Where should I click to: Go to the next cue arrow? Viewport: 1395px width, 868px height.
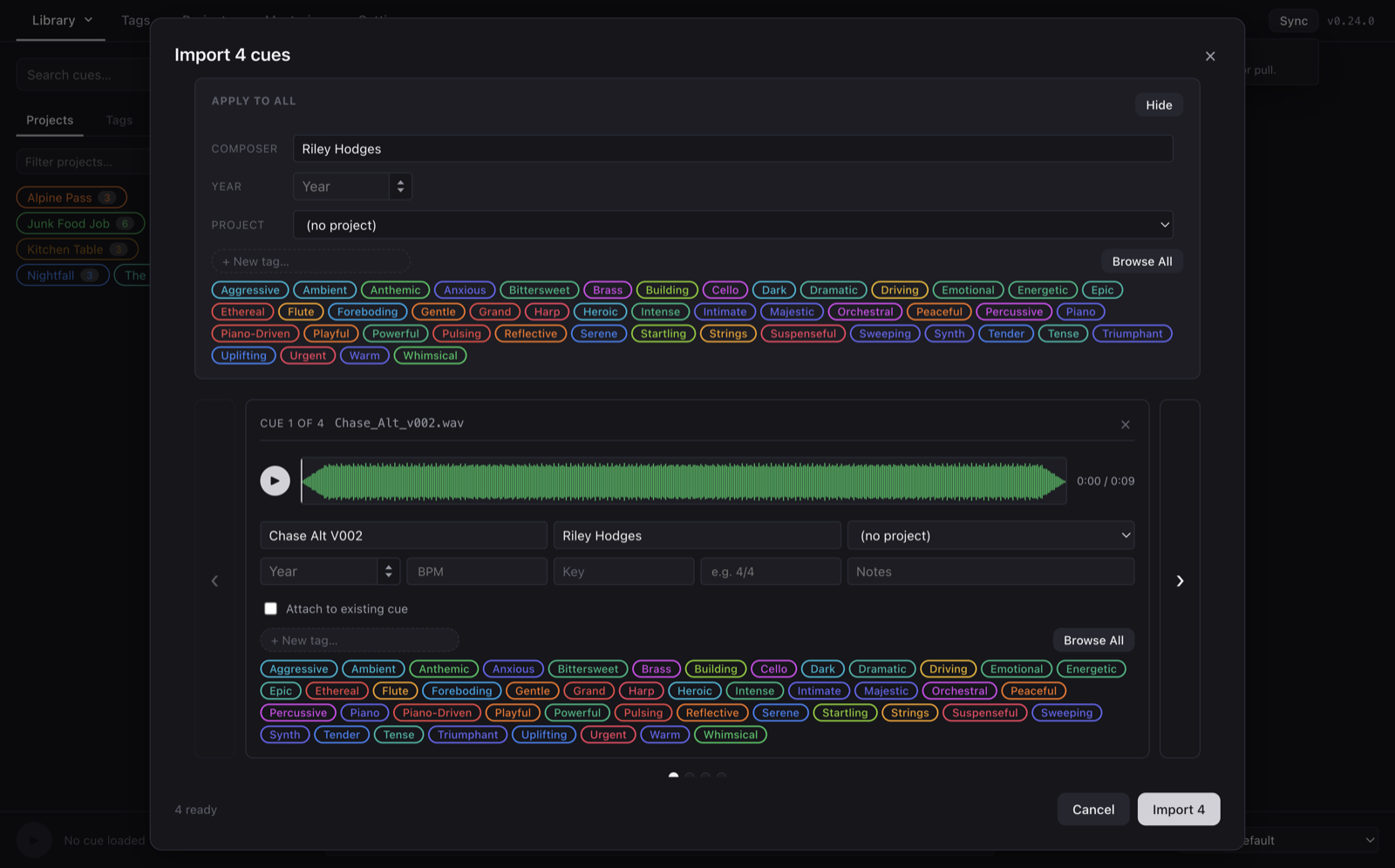(1180, 580)
